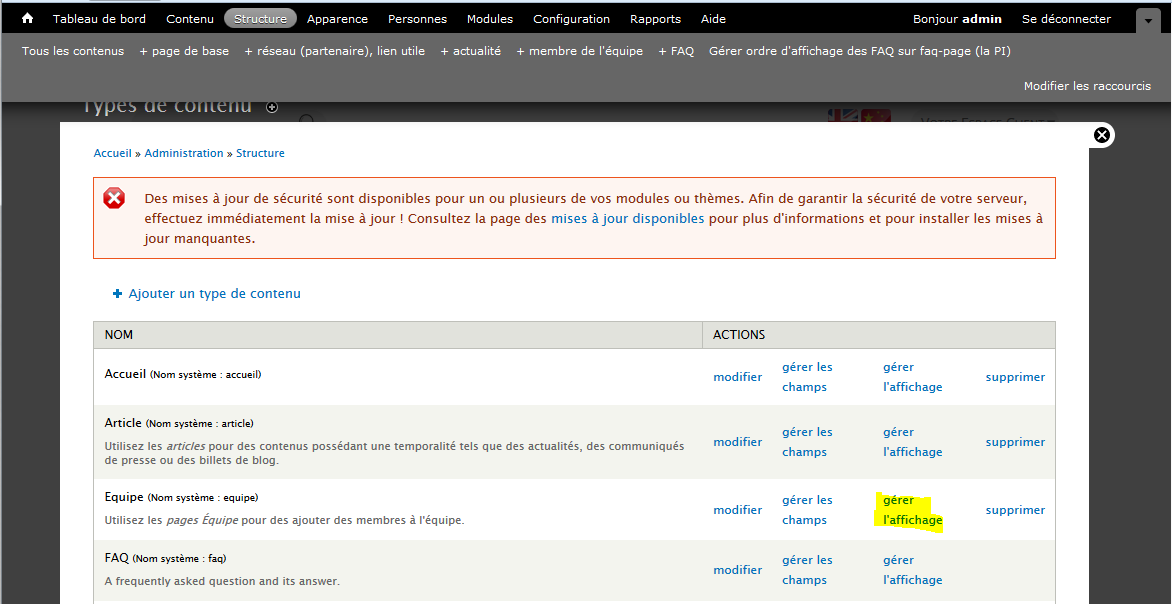
Task: Collapse the shortcut bar with the arrow toggle
Action: pyautogui.click(x=1149, y=21)
